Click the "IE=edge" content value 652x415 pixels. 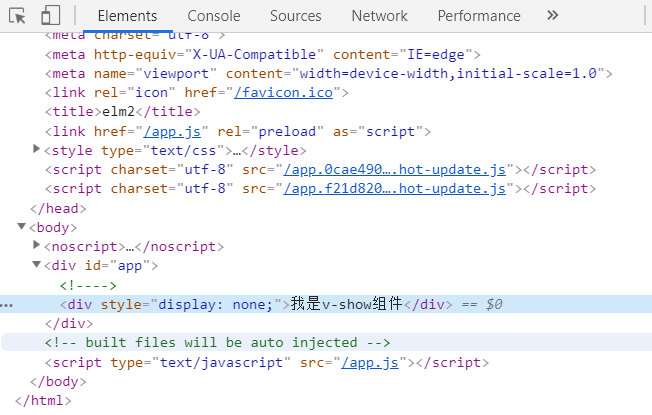[x=436, y=54]
